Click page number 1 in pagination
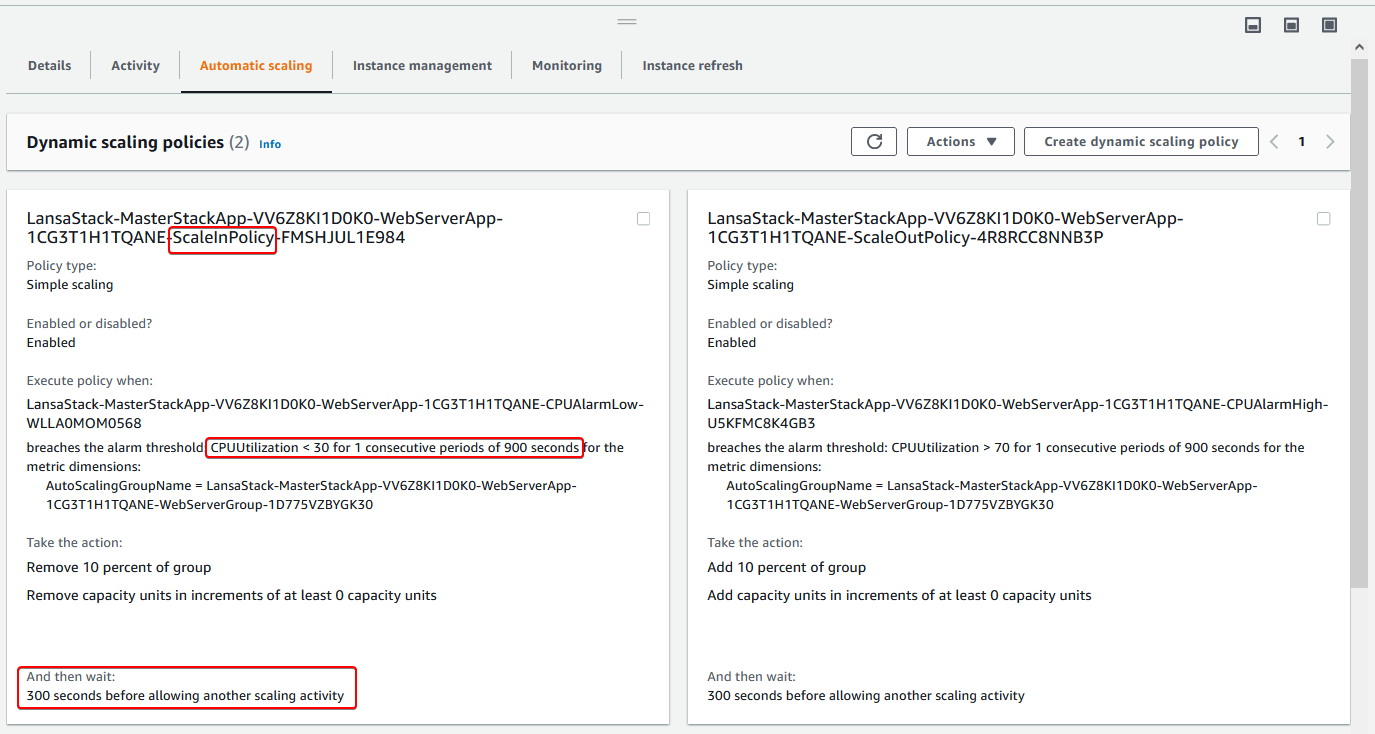This screenshot has height=734, width=1375. tap(1302, 142)
